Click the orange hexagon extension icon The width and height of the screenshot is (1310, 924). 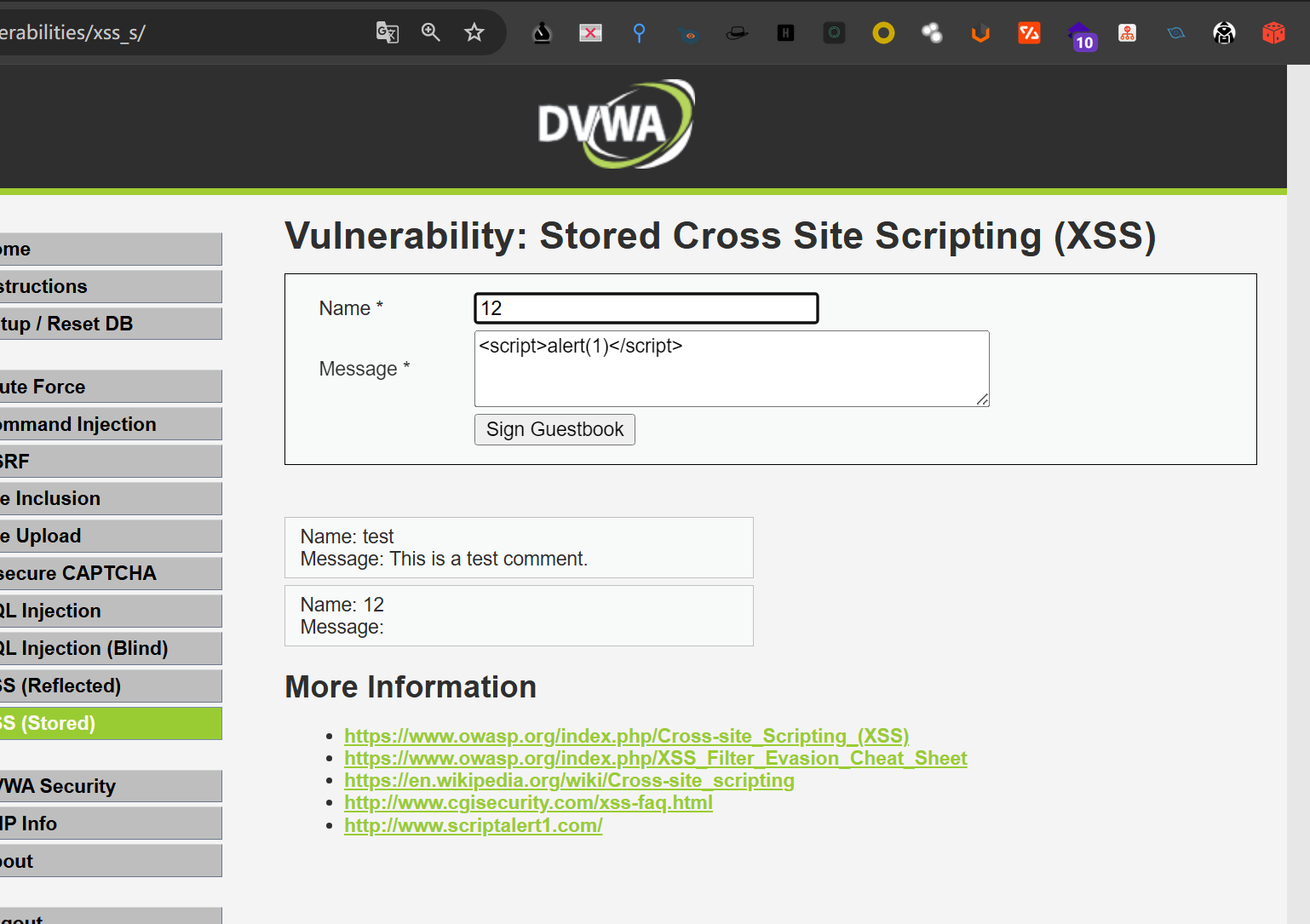pos(980,33)
